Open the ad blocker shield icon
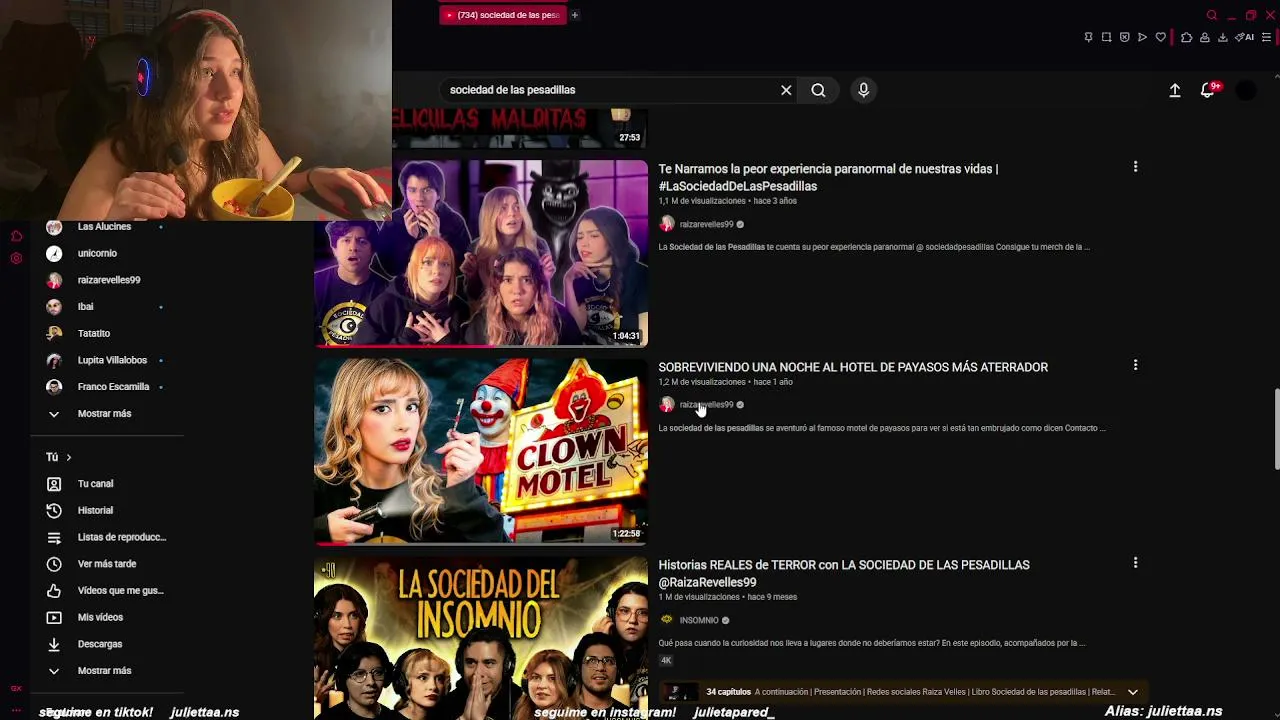Viewport: 1280px width, 720px height. 1124,37
